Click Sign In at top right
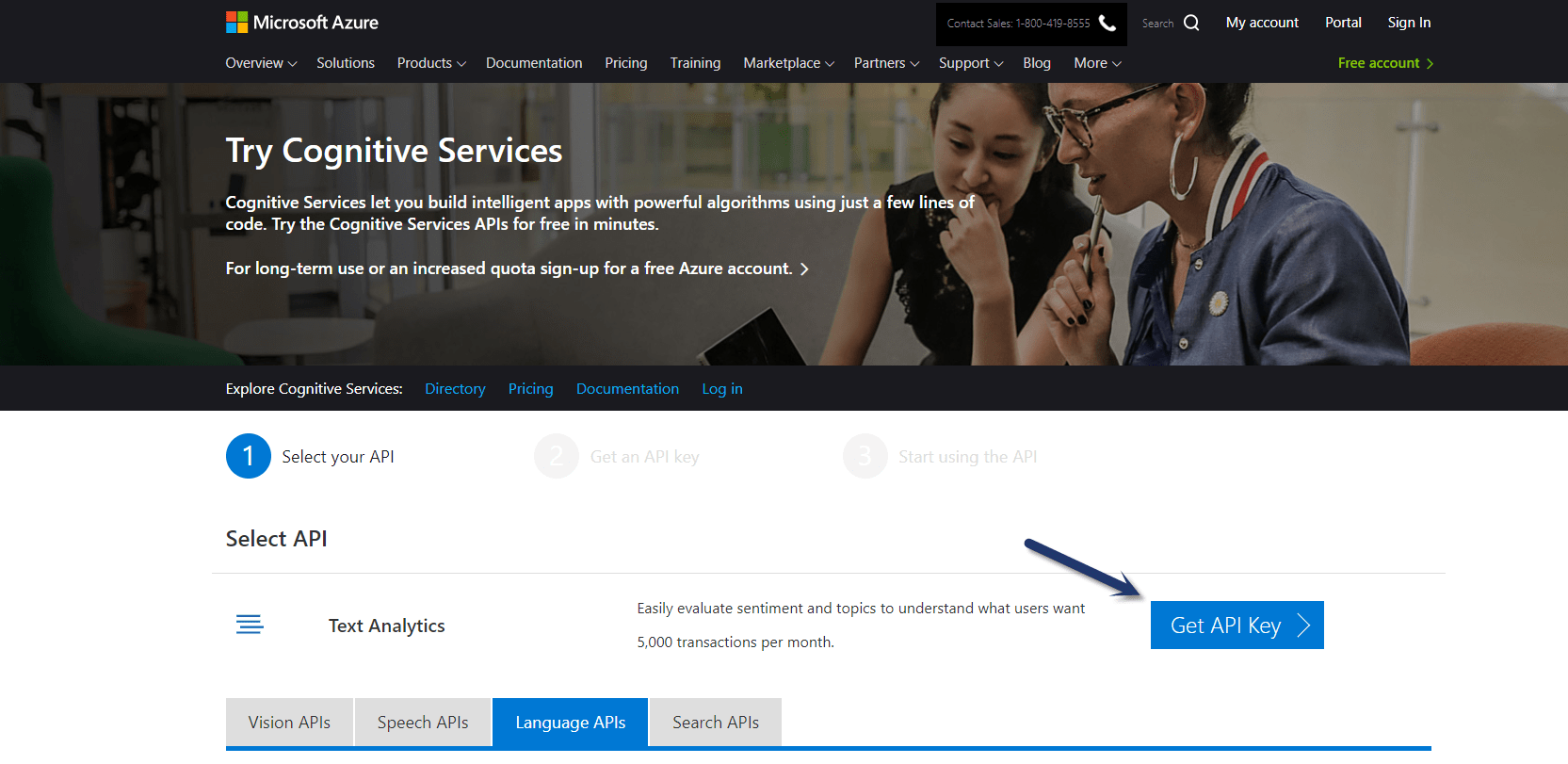Viewport: 1568px width, 764px height. 1409,23
